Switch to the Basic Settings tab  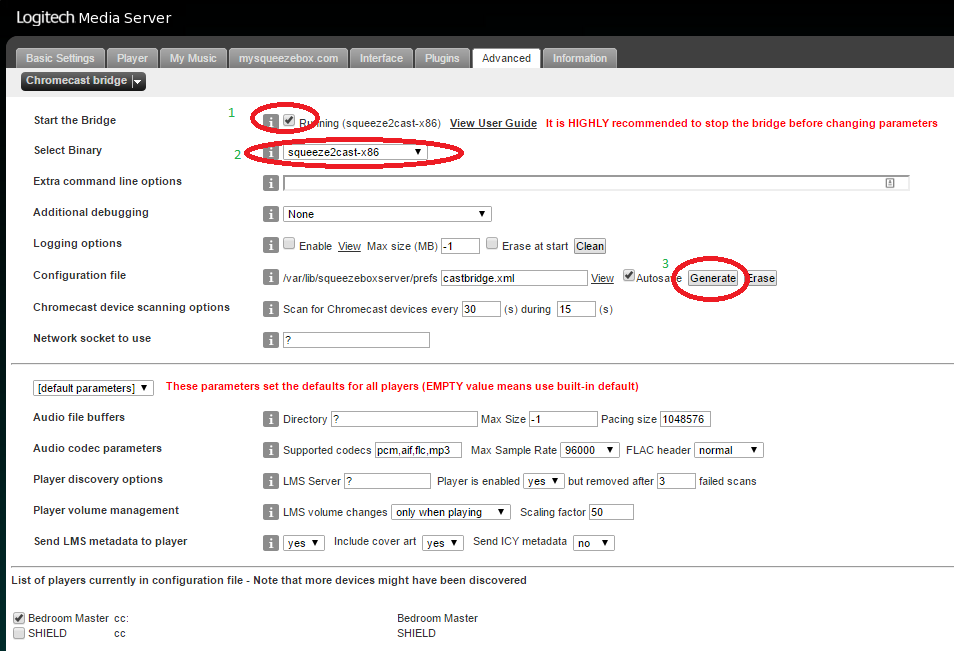(60, 58)
